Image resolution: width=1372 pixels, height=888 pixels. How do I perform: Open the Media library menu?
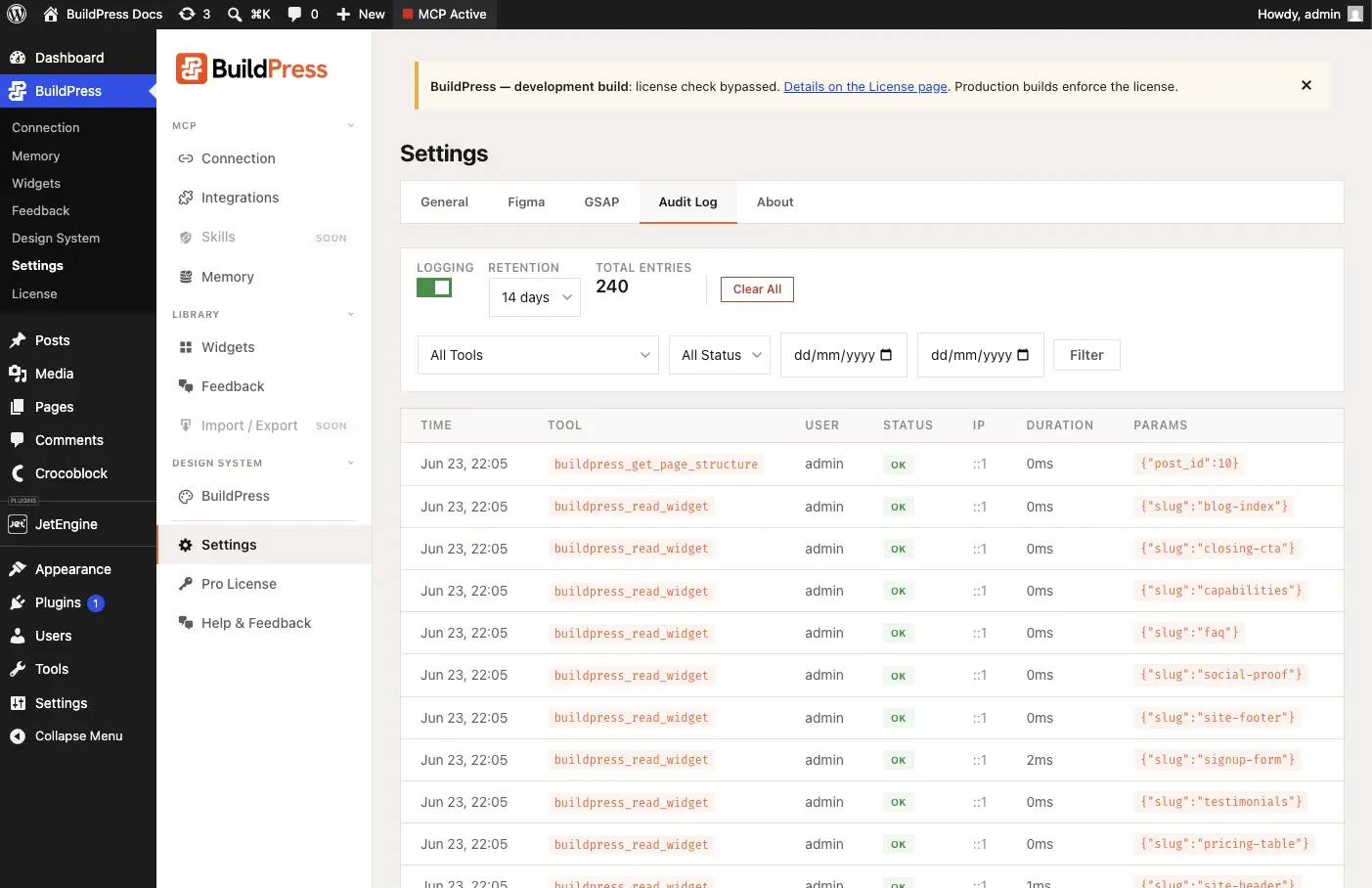[x=78, y=374]
